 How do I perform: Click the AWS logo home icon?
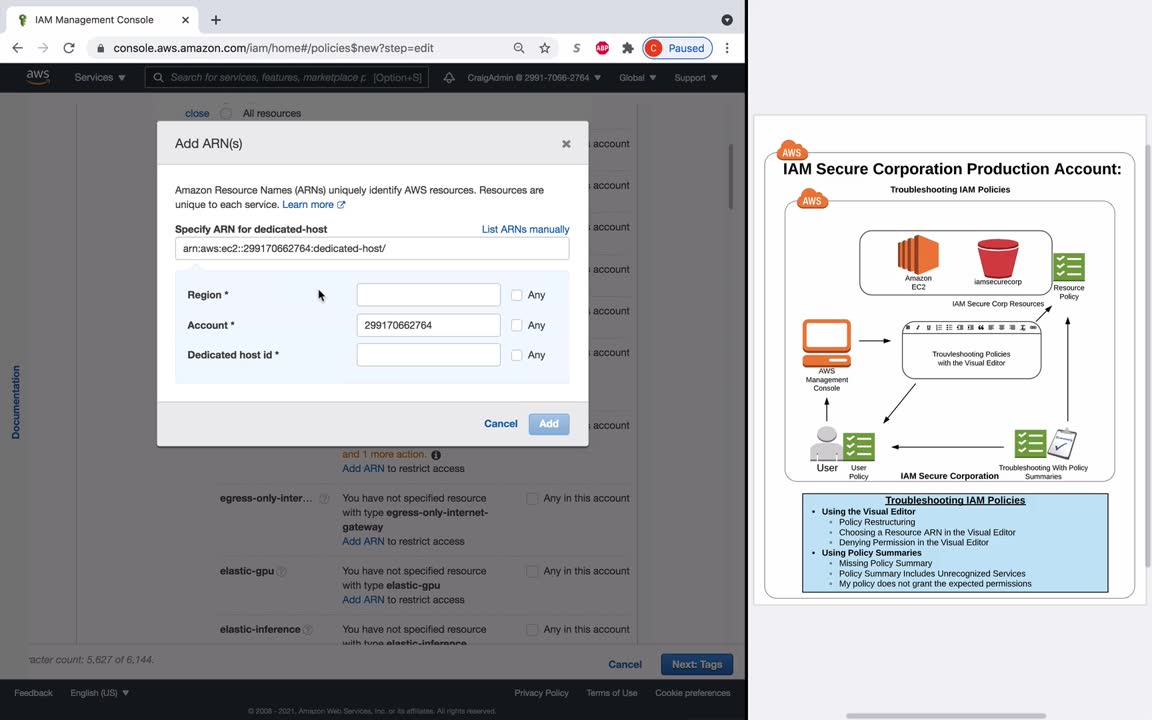tap(37, 77)
